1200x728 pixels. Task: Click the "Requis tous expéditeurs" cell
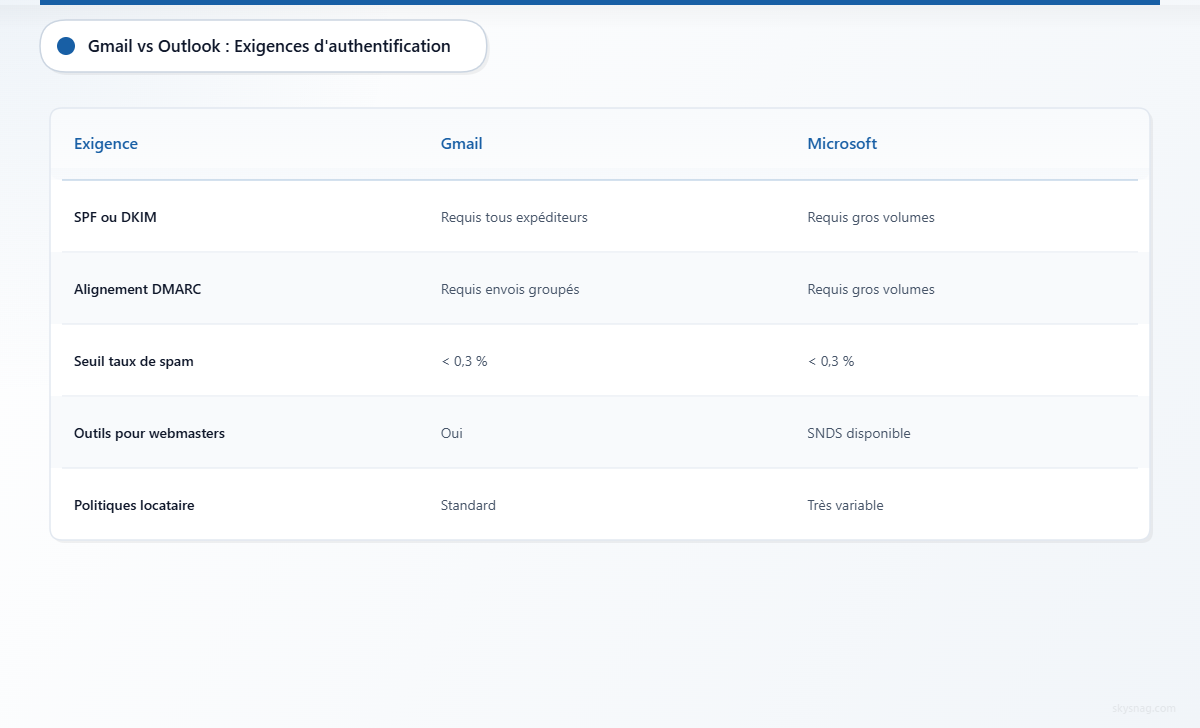tap(514, 217)
